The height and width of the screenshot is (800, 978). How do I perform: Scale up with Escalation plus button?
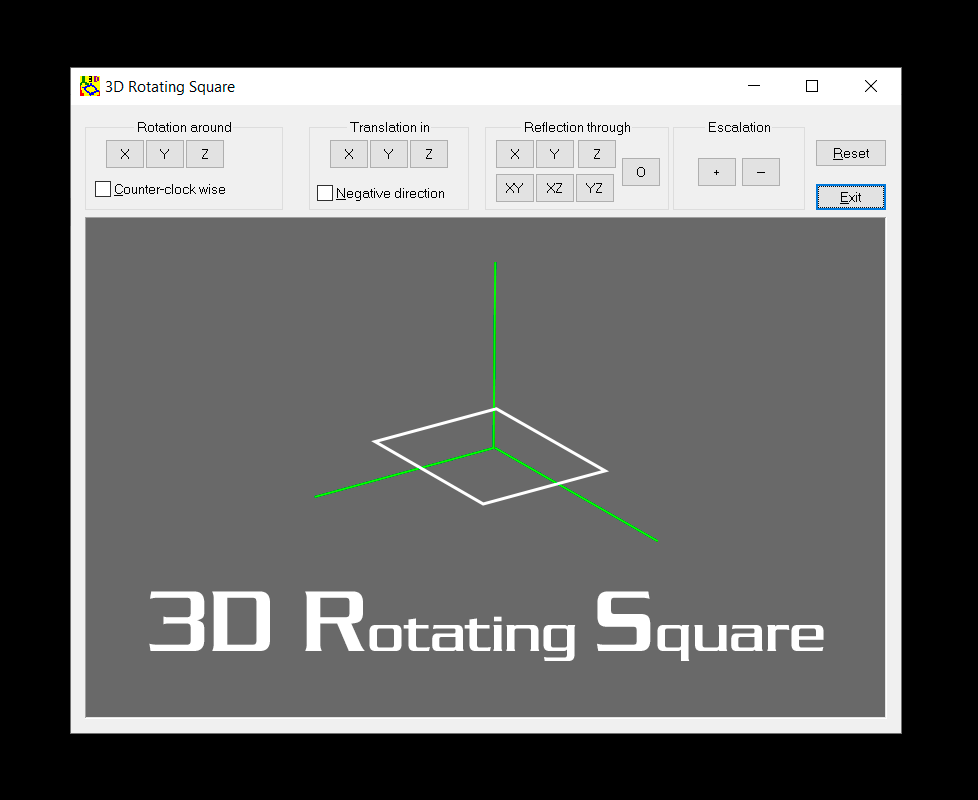(x=717, y=172)
